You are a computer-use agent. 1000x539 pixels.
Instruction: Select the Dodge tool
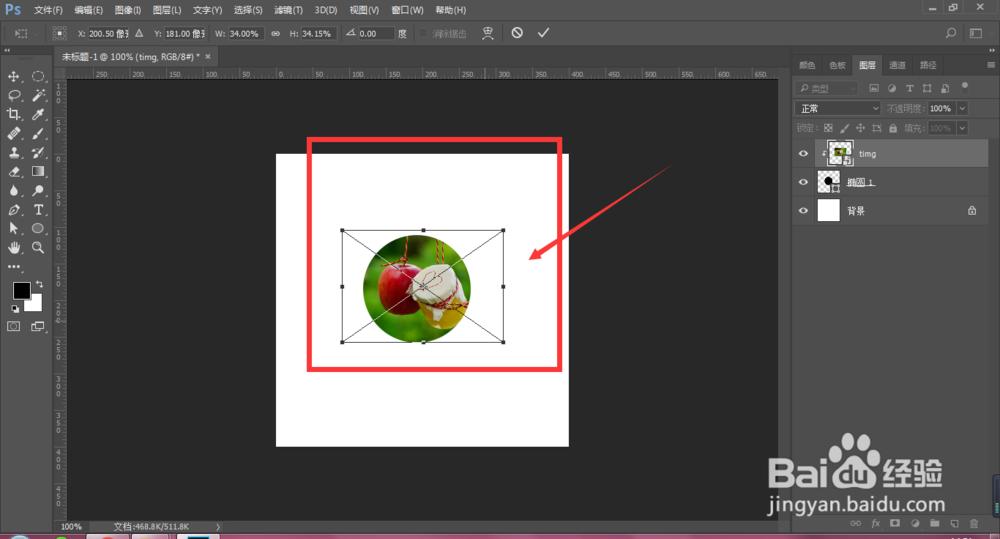pyautogui.click(x=38, y=191)
